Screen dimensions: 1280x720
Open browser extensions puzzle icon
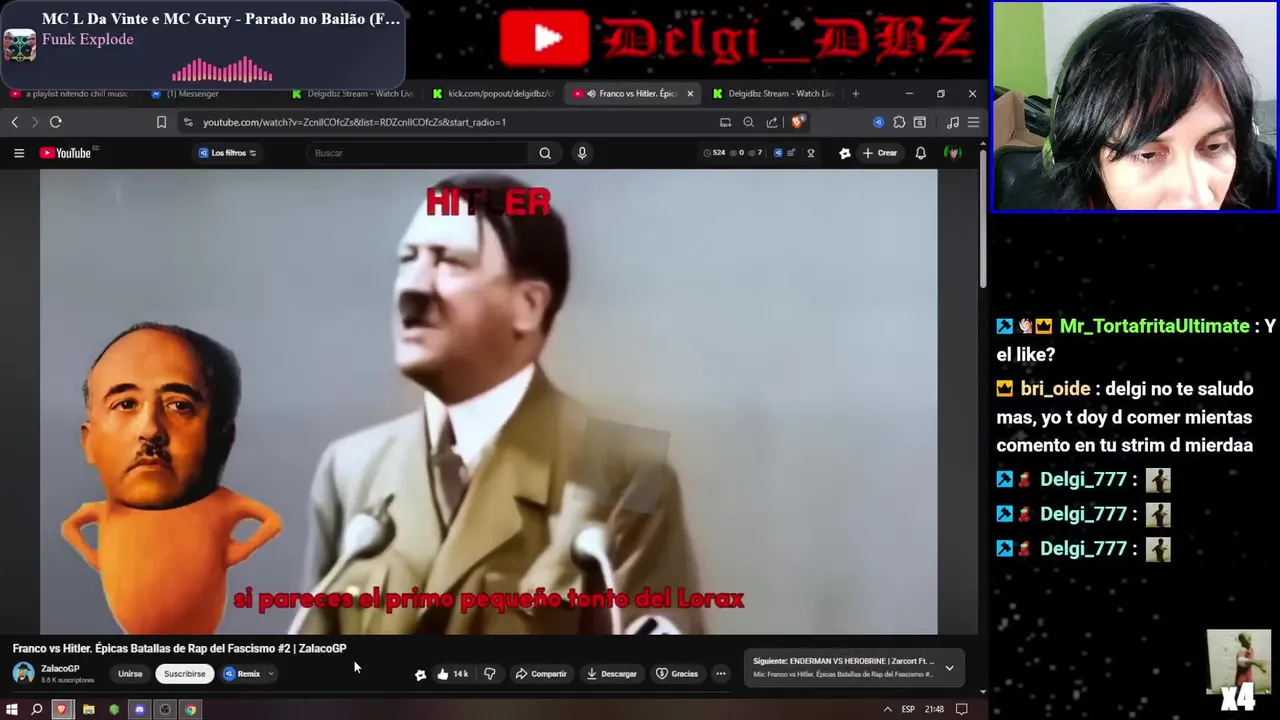[899, 122]
